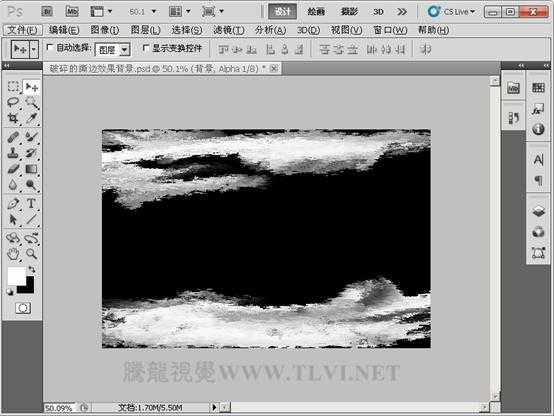The height and width of the screenshot is (416, 554).
Task: Switch to the Photography workspace
Action: (x=349, y=12)
